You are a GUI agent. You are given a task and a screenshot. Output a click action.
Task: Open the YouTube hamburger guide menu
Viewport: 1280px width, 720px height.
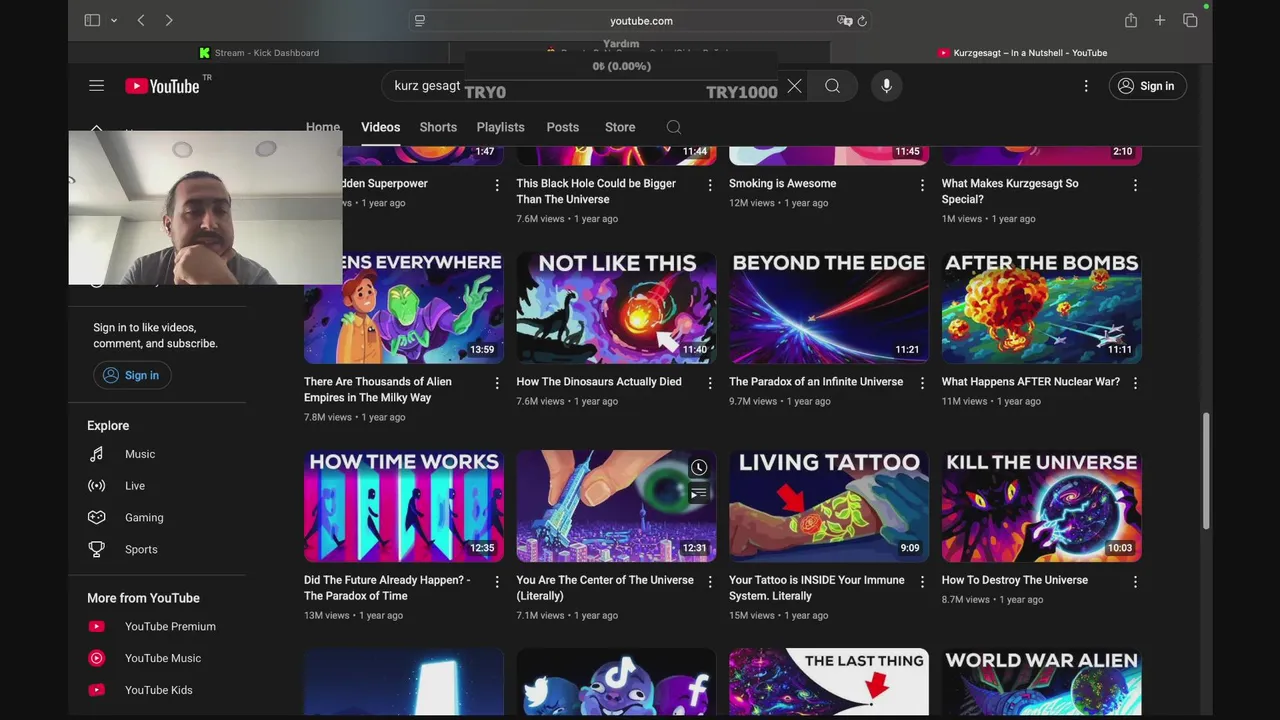point(96,86)
